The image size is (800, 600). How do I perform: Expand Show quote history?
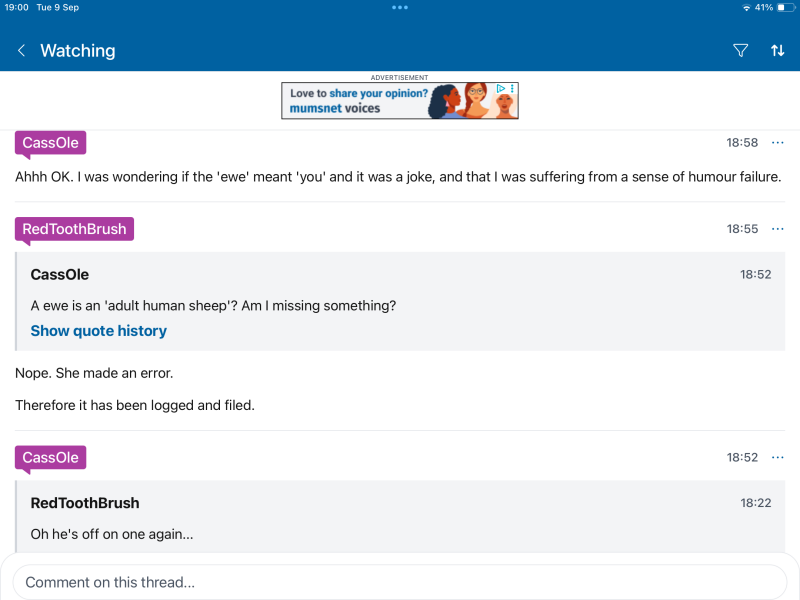coord(98,331)
